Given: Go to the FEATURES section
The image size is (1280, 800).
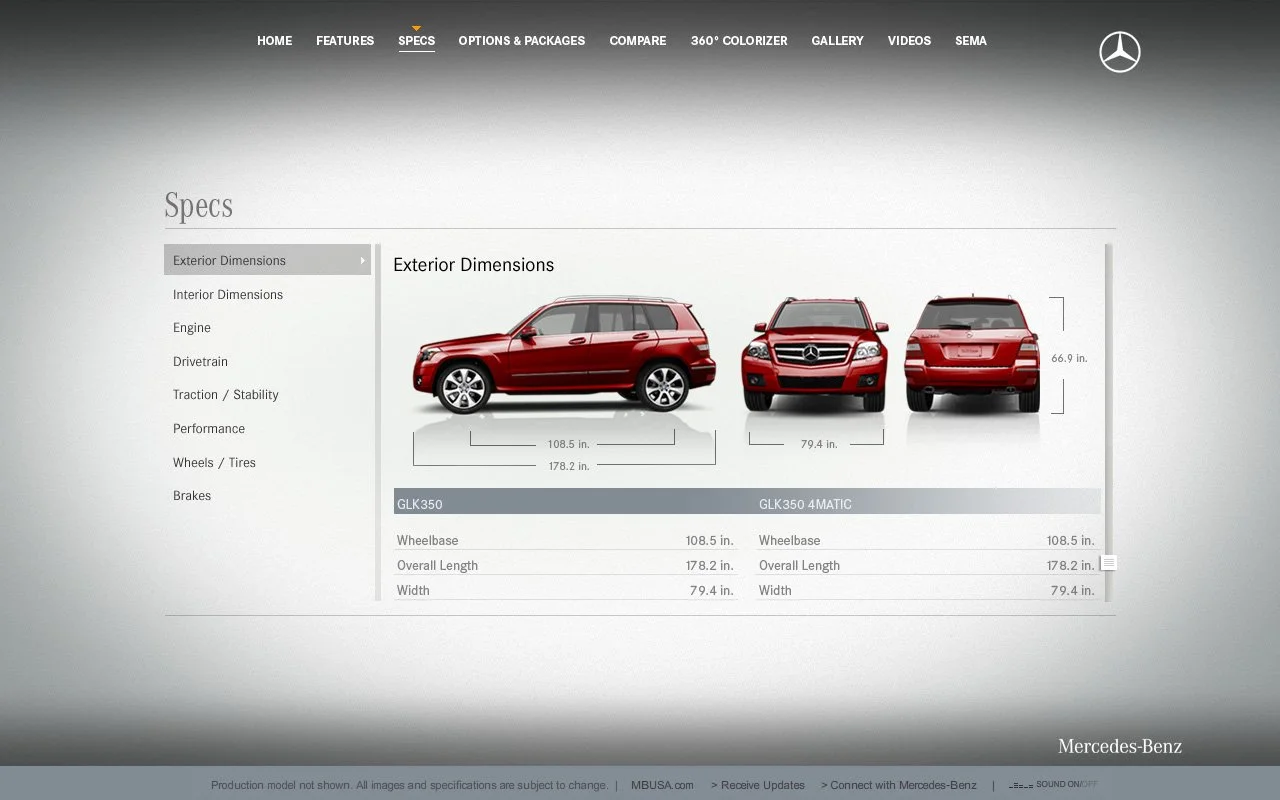Looking at the screenshot, I should point(345,41).
